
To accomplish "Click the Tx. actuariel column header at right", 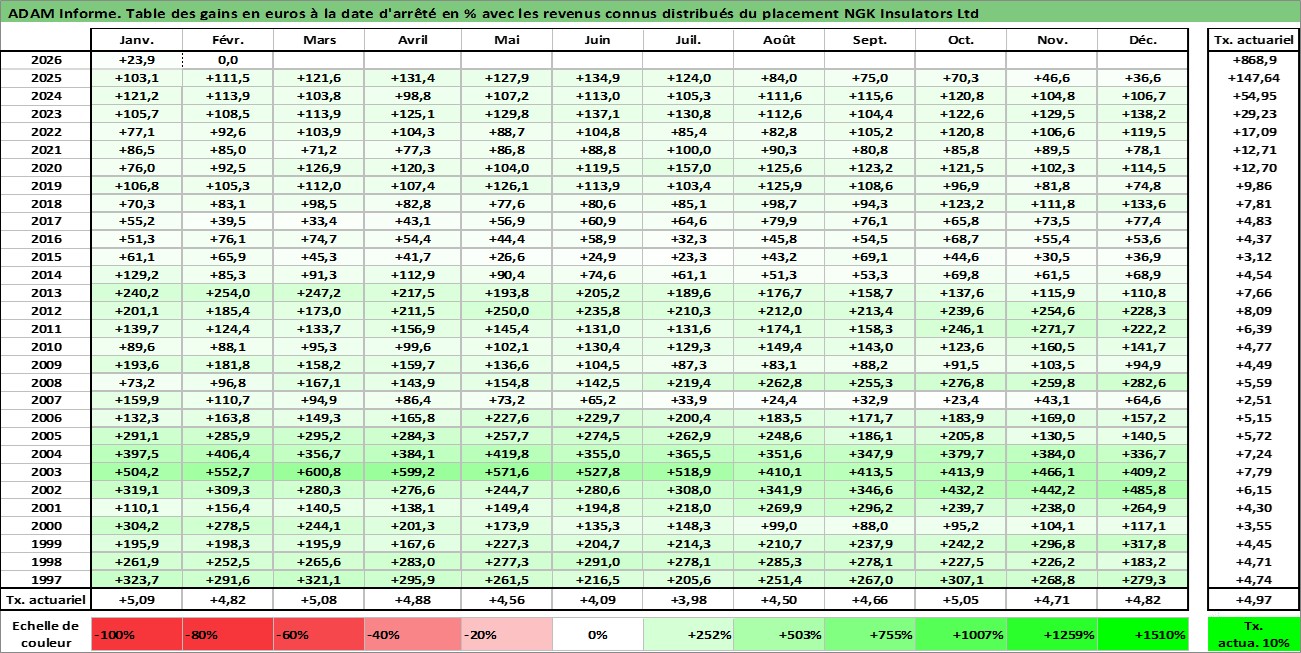I will (x=1253, y=40).
